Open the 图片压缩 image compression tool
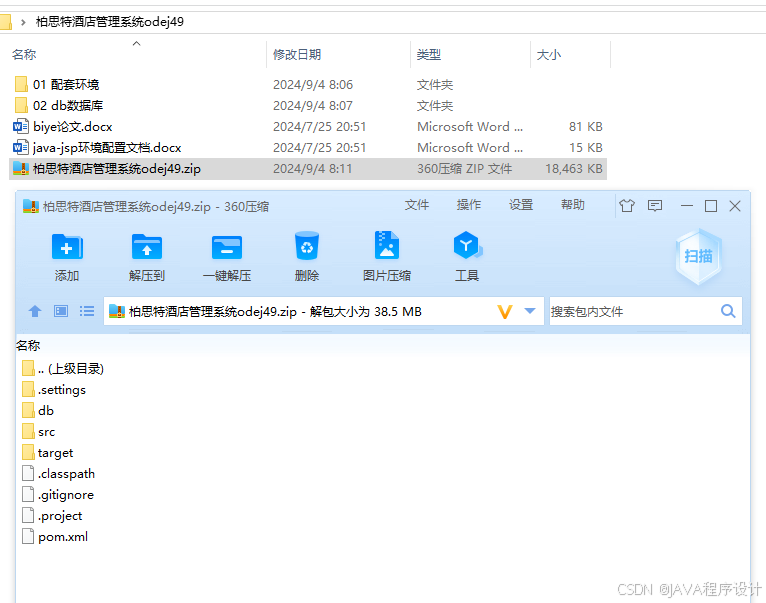 pos(386,245)
